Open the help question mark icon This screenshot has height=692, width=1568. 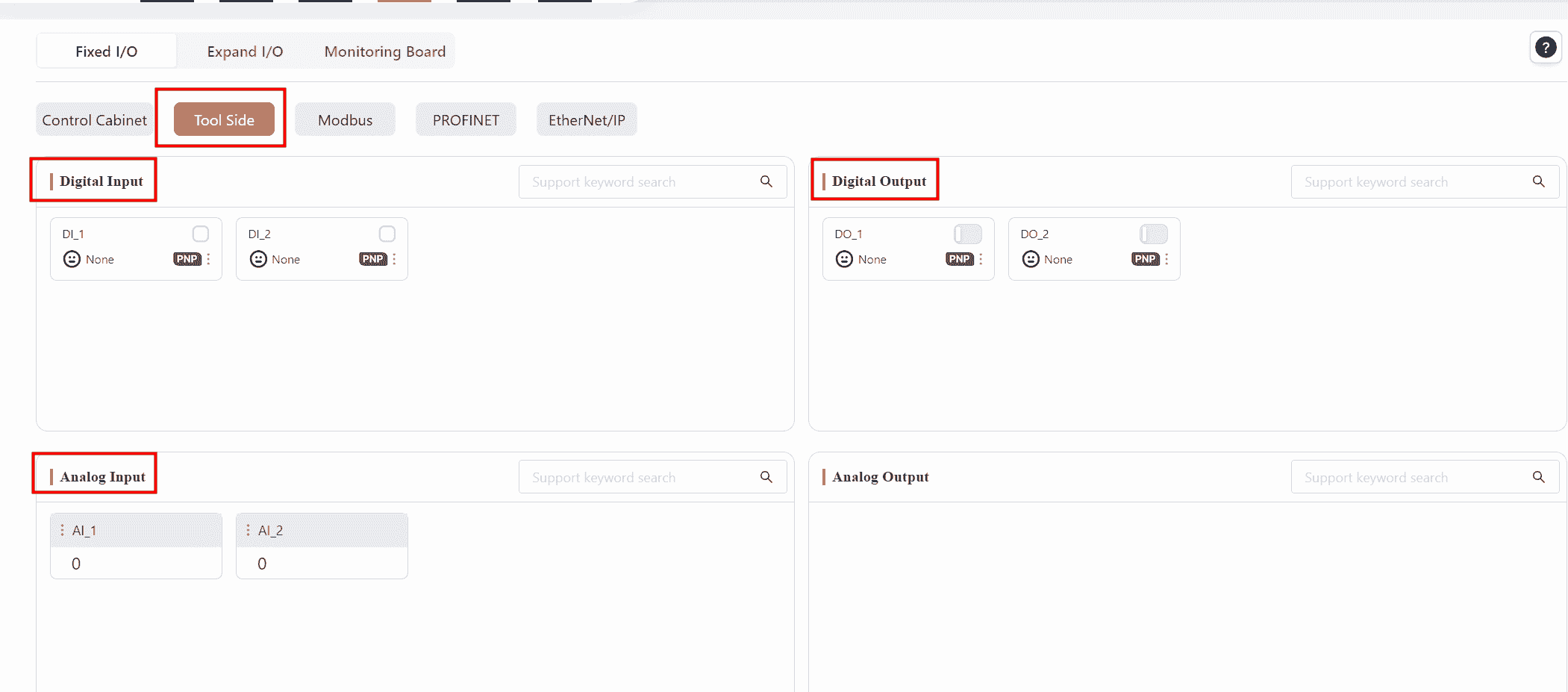1545,48
